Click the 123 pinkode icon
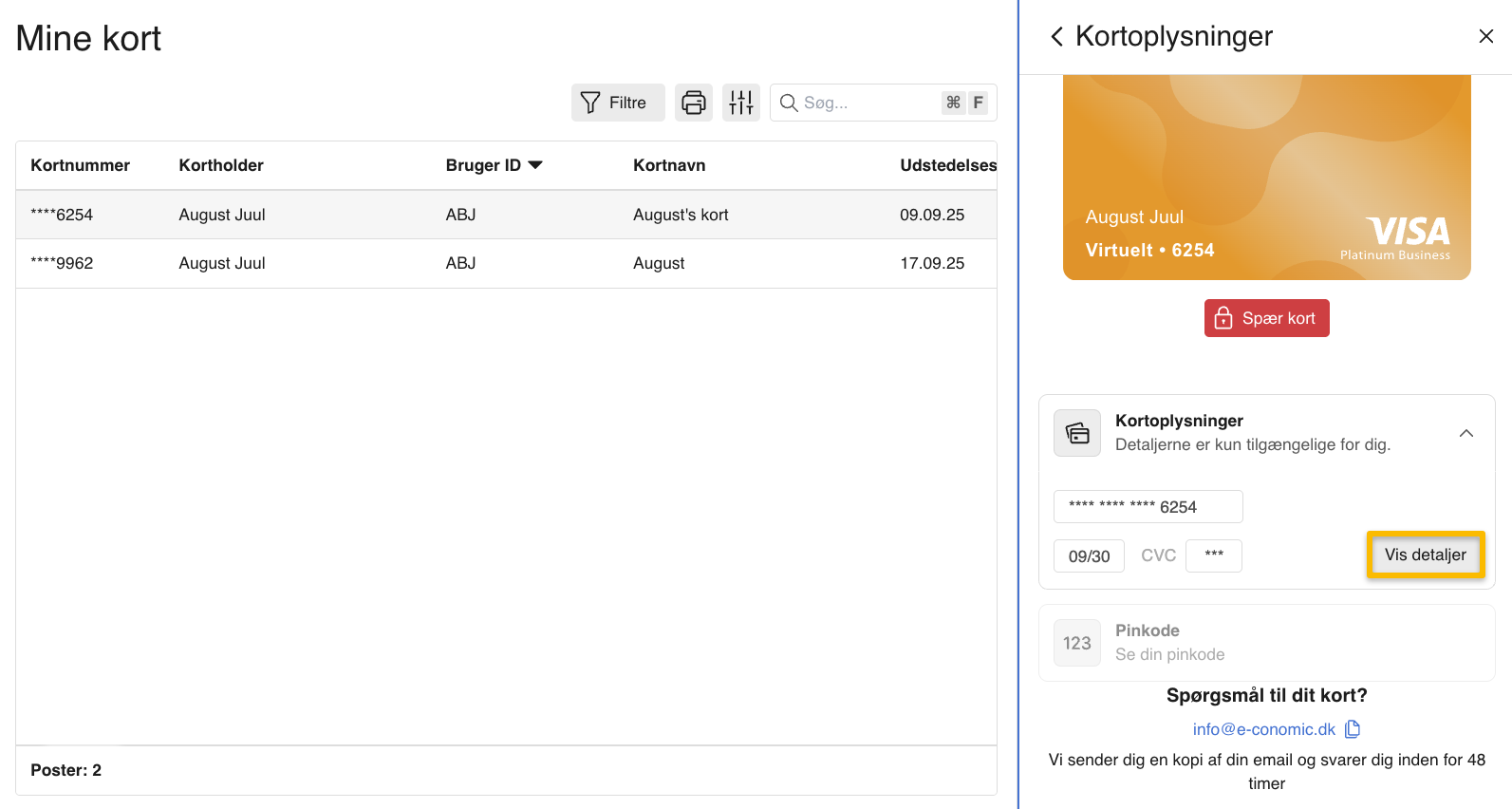1512x809 pixels. pos(1077,643)
